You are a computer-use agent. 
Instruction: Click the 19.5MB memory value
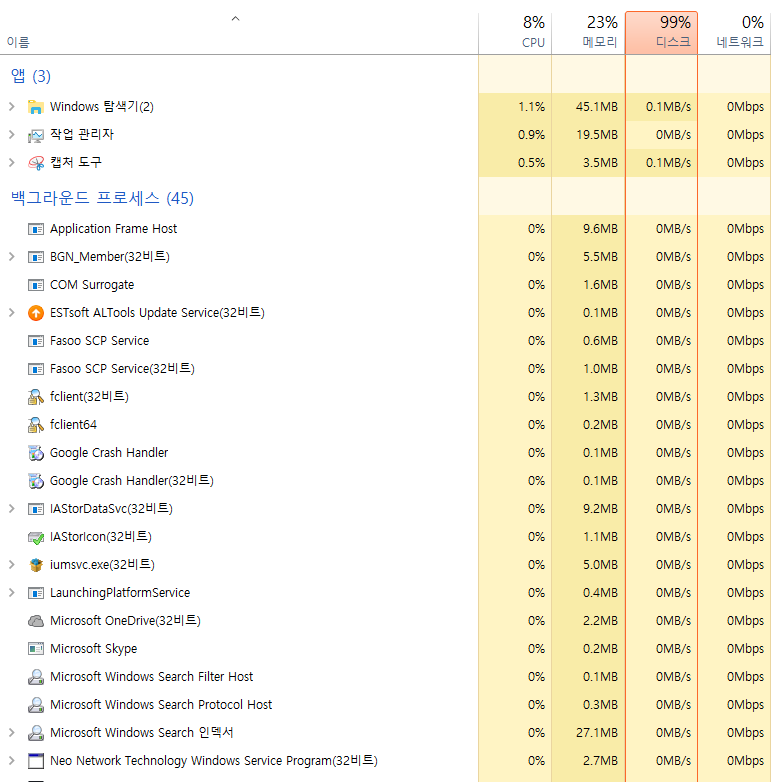[596, 135]
